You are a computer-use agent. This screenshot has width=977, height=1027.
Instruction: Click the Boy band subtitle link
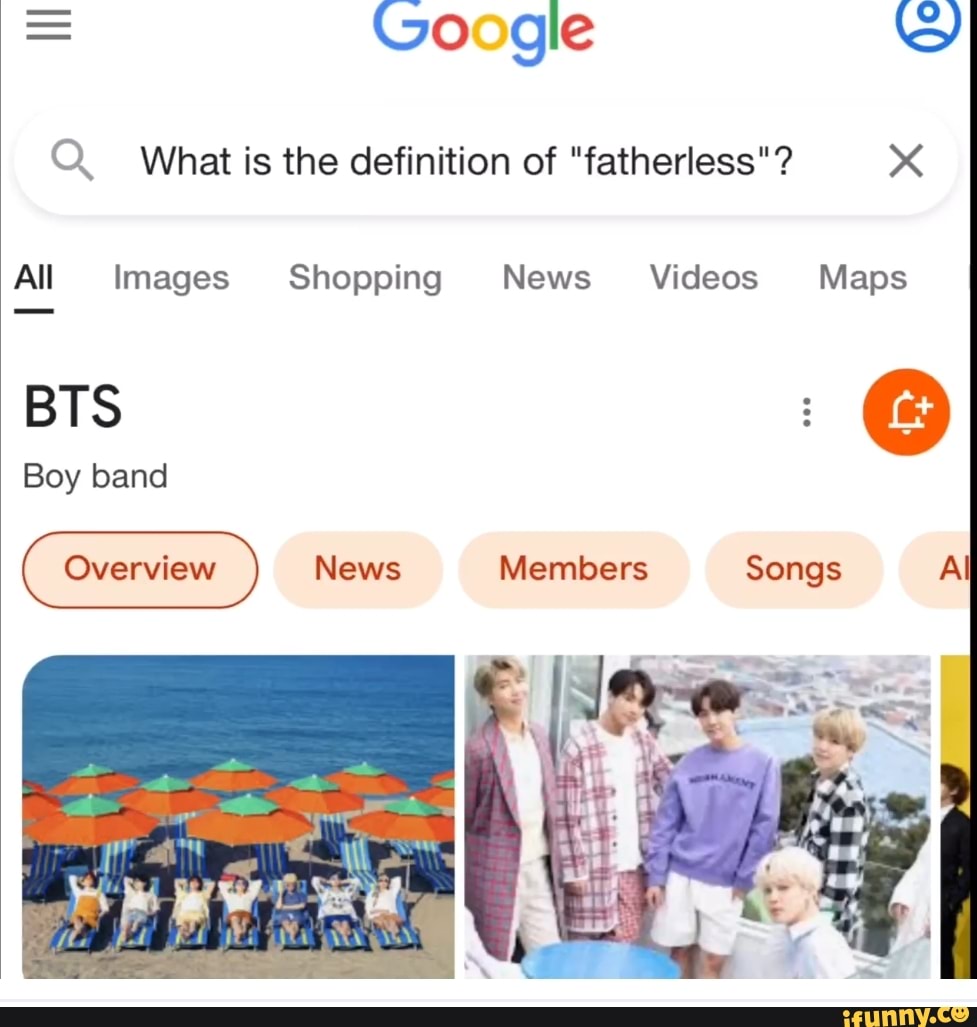[94, 476]
